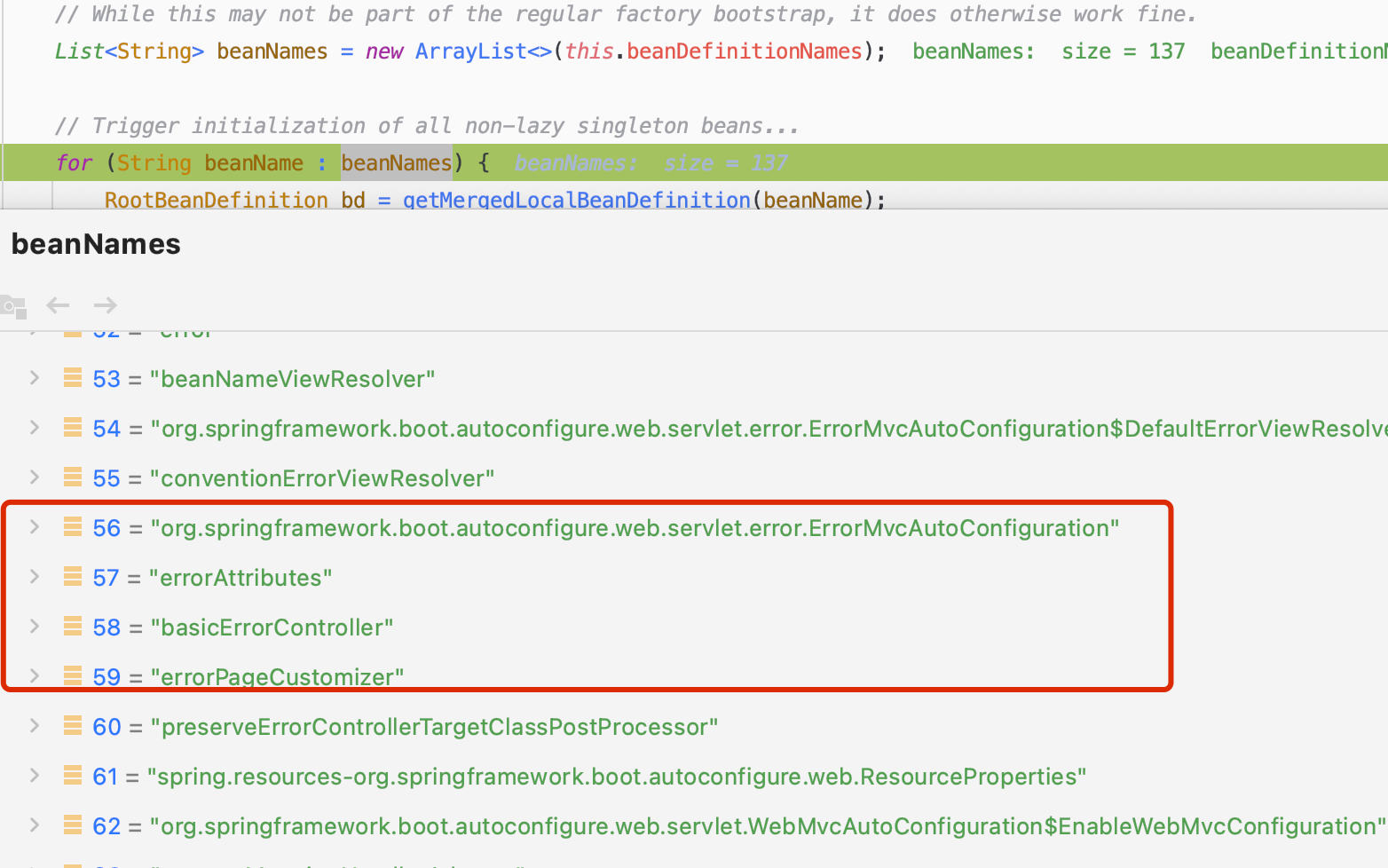Select value "errorAttributes"

click(x=241, y=578)
